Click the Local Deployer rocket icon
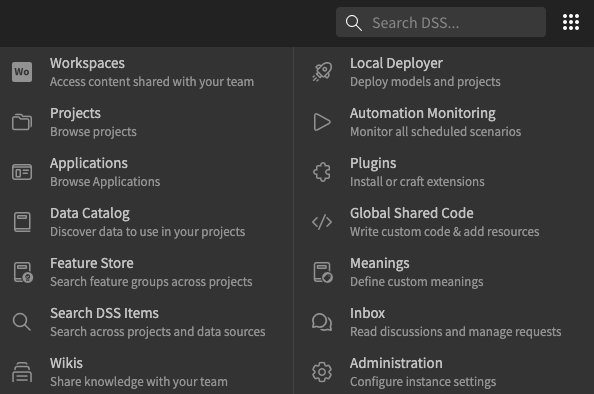 pyautogui.click(x=322, y=72)
